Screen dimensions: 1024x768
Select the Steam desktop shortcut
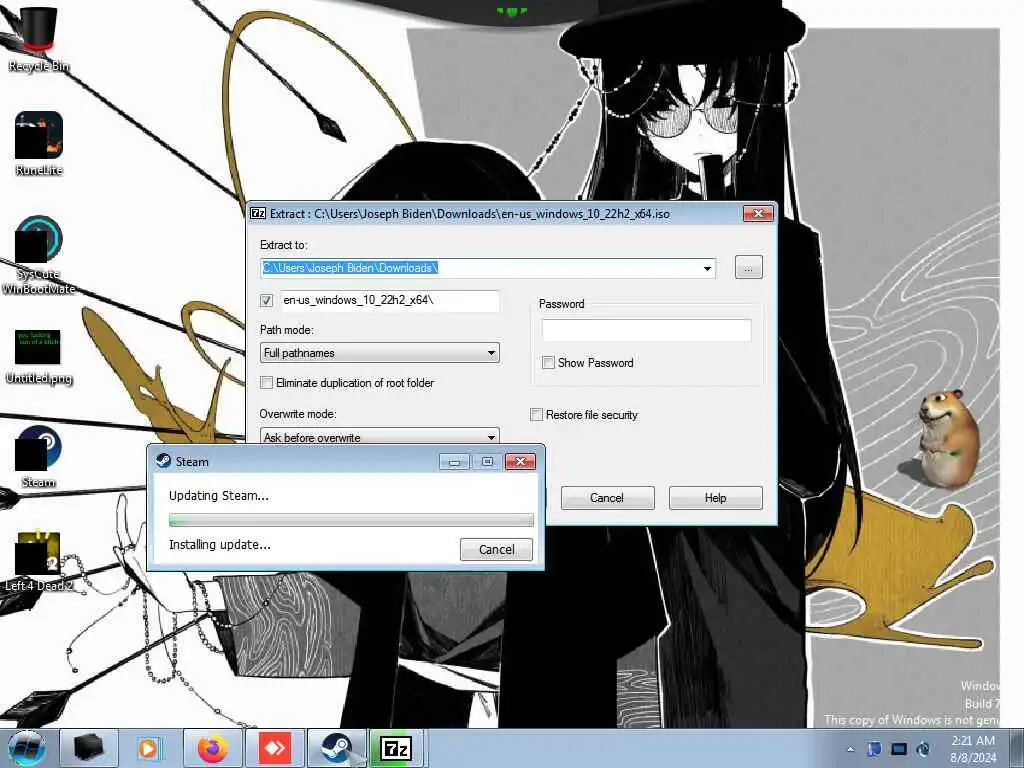39,457
